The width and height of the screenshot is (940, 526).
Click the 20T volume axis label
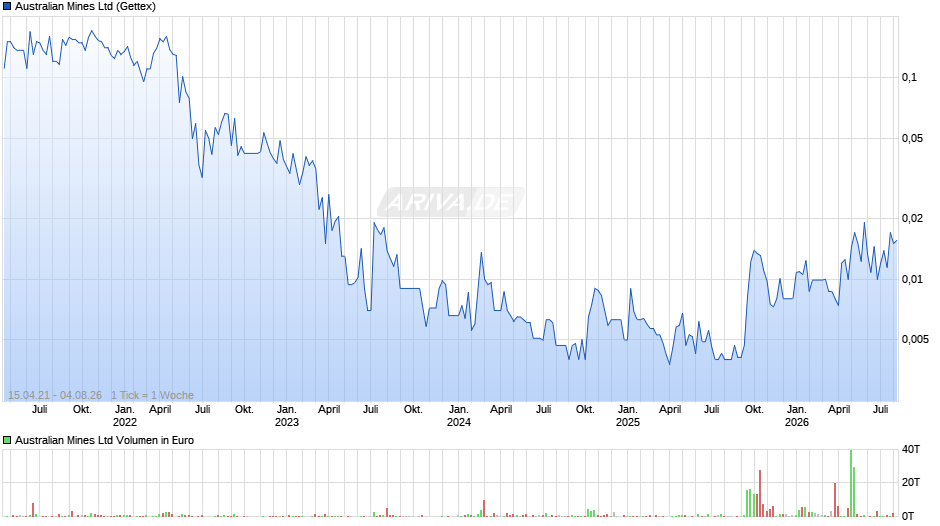tap(911, 482)
